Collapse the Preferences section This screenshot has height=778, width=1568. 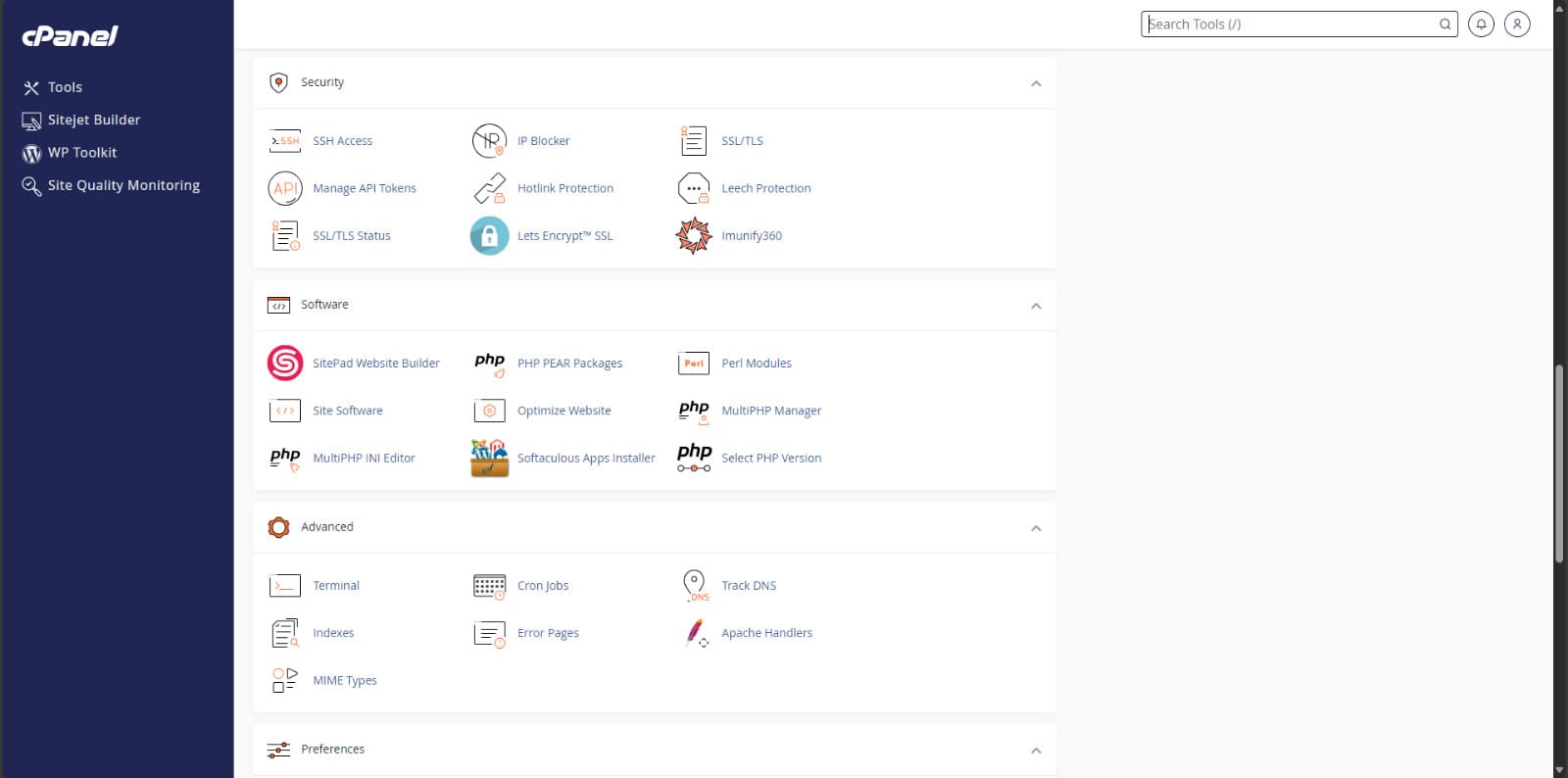coord(1036,751)
